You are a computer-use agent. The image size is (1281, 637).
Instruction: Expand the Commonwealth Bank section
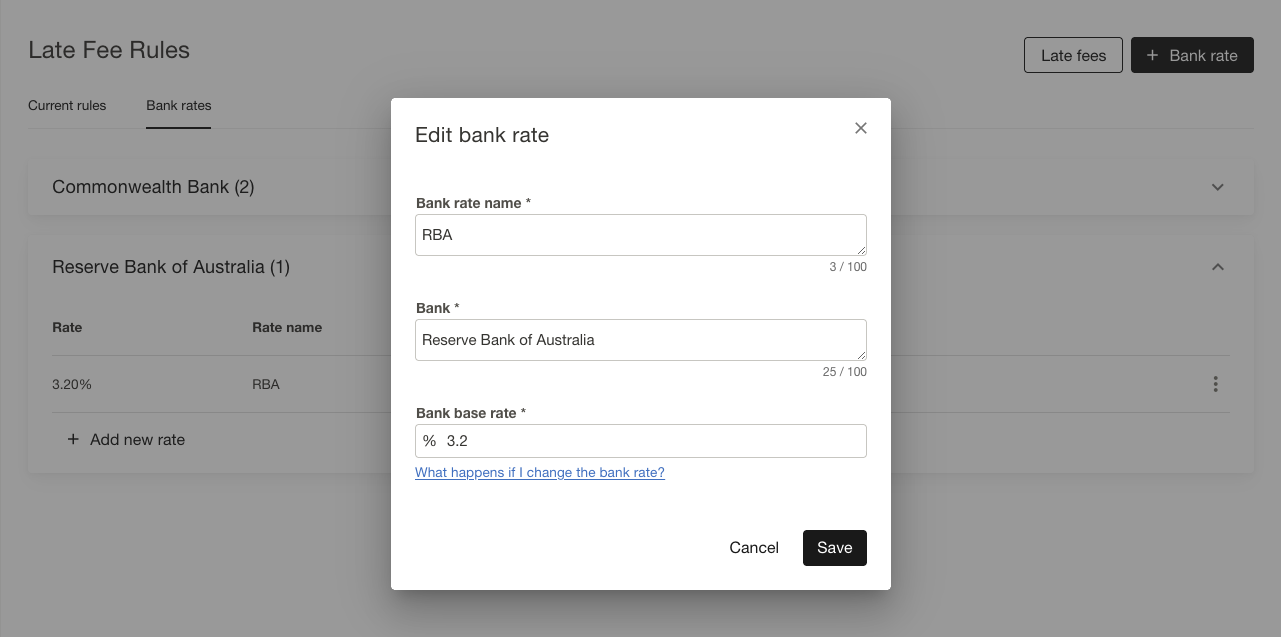coord(1217,187)
